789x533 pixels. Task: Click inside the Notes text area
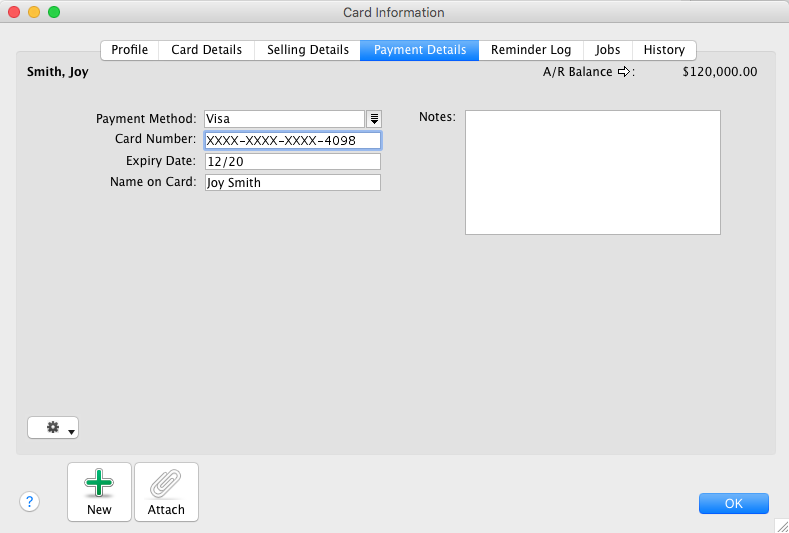[x=593, y=173]
